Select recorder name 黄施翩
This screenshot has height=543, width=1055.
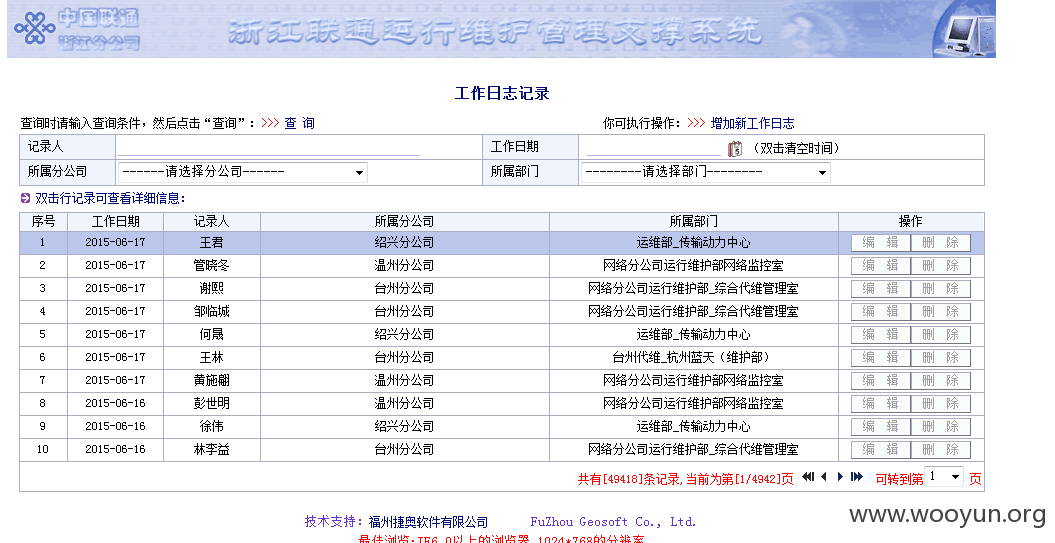[211, 380]
